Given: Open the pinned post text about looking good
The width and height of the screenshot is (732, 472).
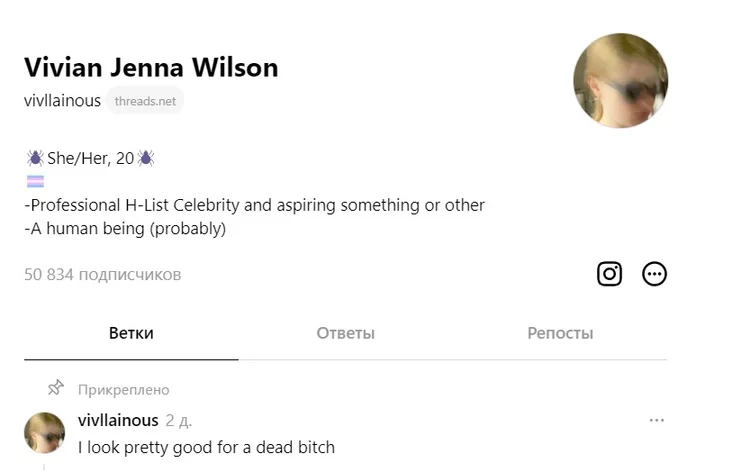Looking at the screenshot, I should (x=206, y=447).
